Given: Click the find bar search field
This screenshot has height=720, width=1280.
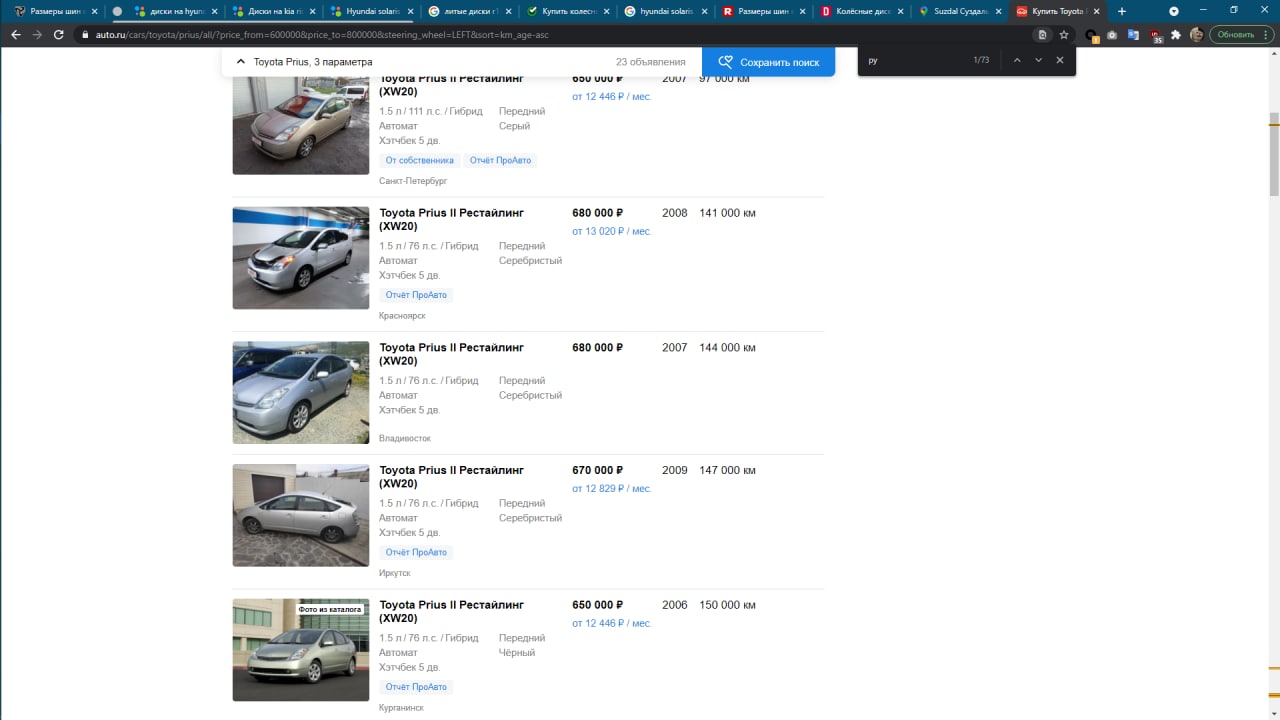Looking at the screenshot, I should click(915, 60).
